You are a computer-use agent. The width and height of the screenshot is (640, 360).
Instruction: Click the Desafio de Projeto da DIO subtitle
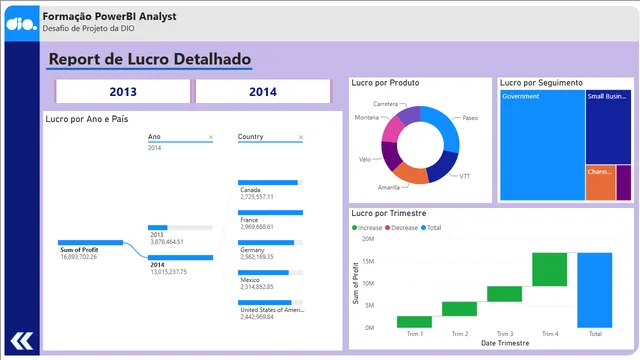point(88,28)
